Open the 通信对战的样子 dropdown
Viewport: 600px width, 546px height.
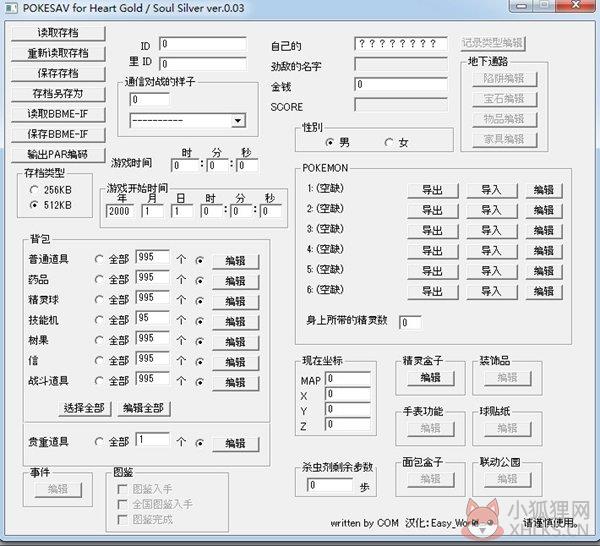tap(238, 121)
